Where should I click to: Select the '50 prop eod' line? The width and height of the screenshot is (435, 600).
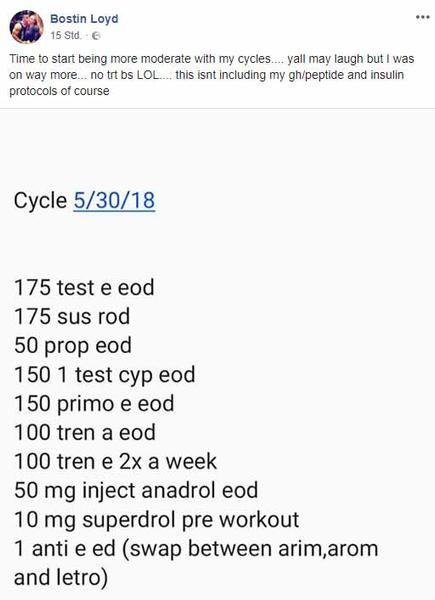(x=73, y=346)
